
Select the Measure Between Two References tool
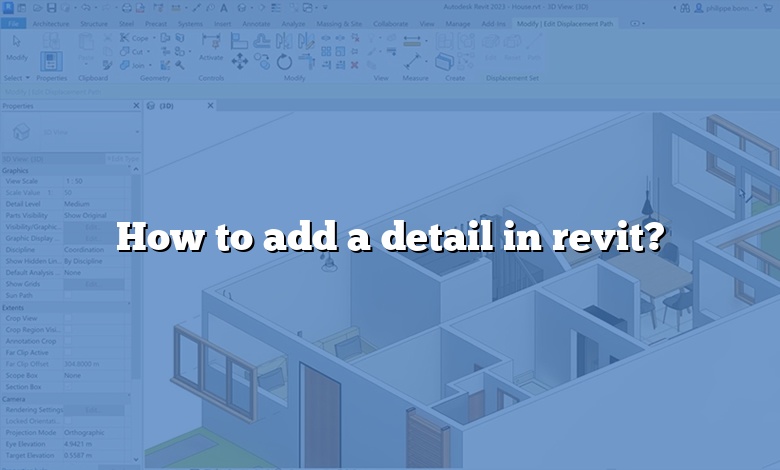(412, 62)
